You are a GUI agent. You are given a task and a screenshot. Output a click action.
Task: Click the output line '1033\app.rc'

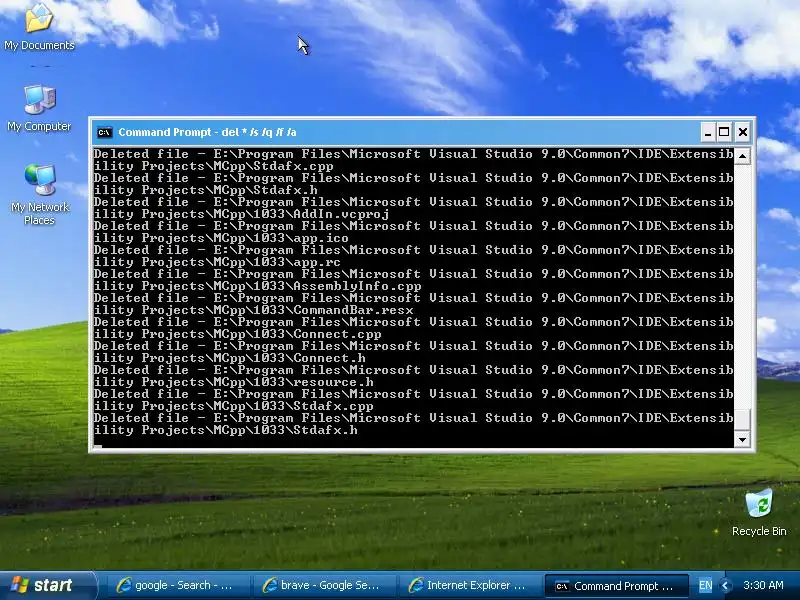tap(217, 262)
